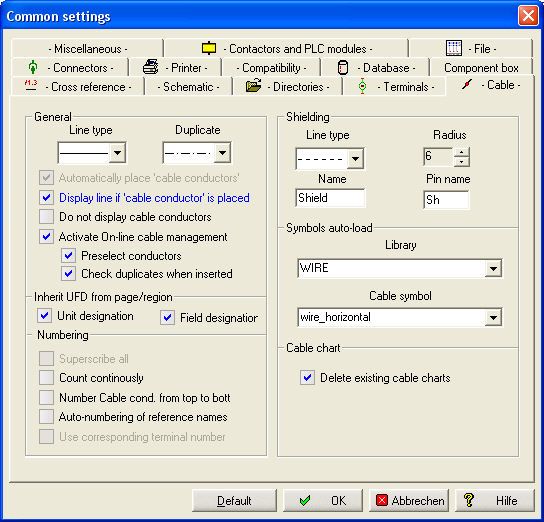Open the Directories tab folder icon
This screenshot has width=544, height=522.
tap(254, 85)
